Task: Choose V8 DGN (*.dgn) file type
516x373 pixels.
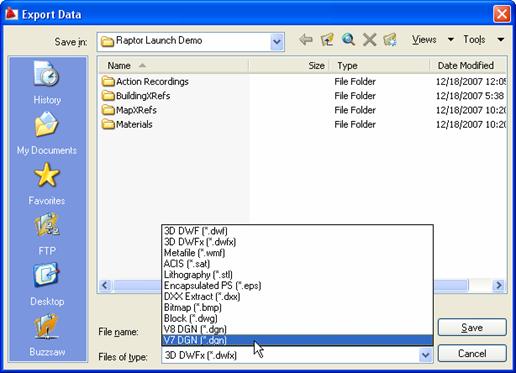Action: coord(297,329)
